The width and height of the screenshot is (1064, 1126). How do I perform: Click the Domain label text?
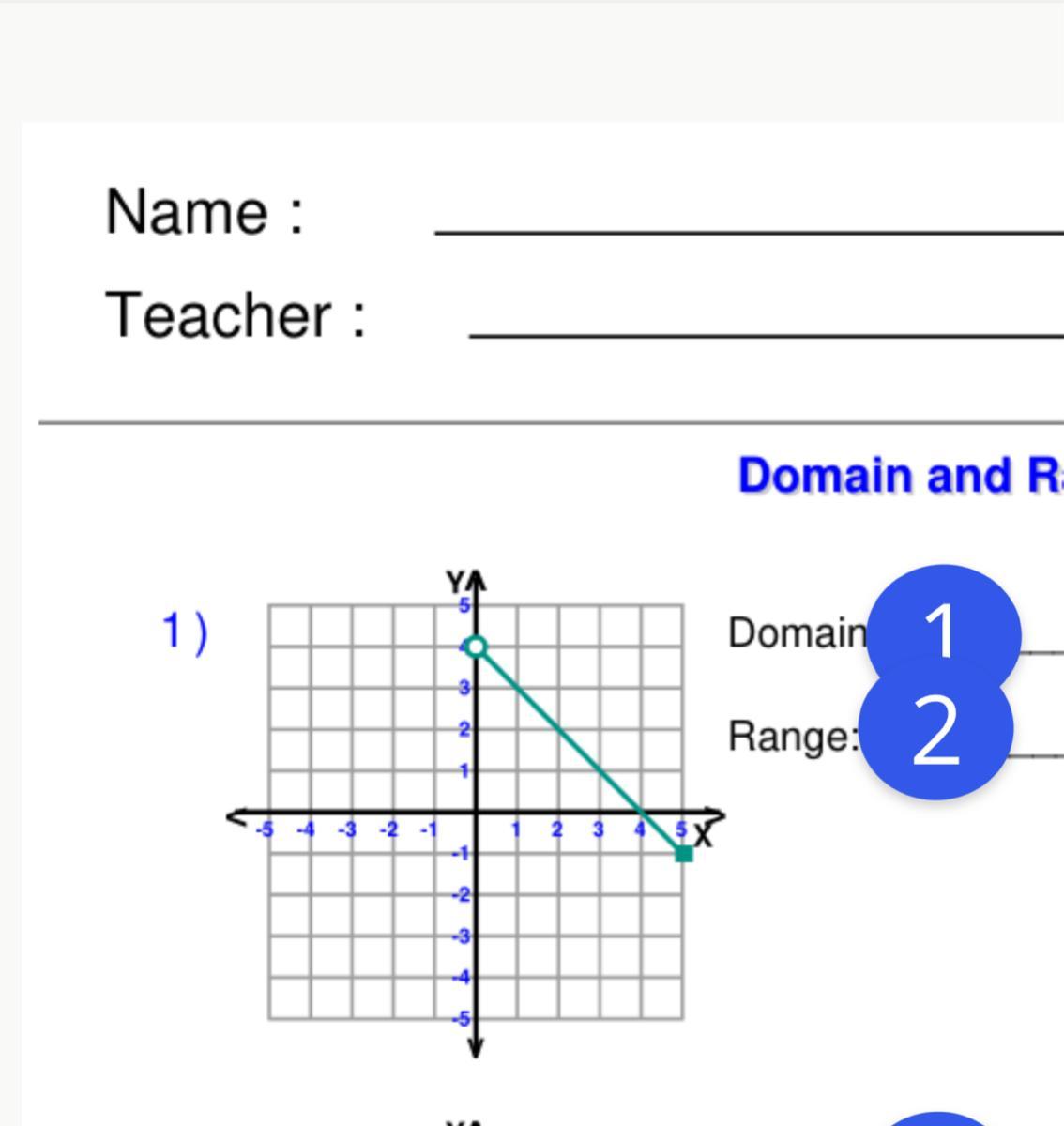(x=798, y=632)
